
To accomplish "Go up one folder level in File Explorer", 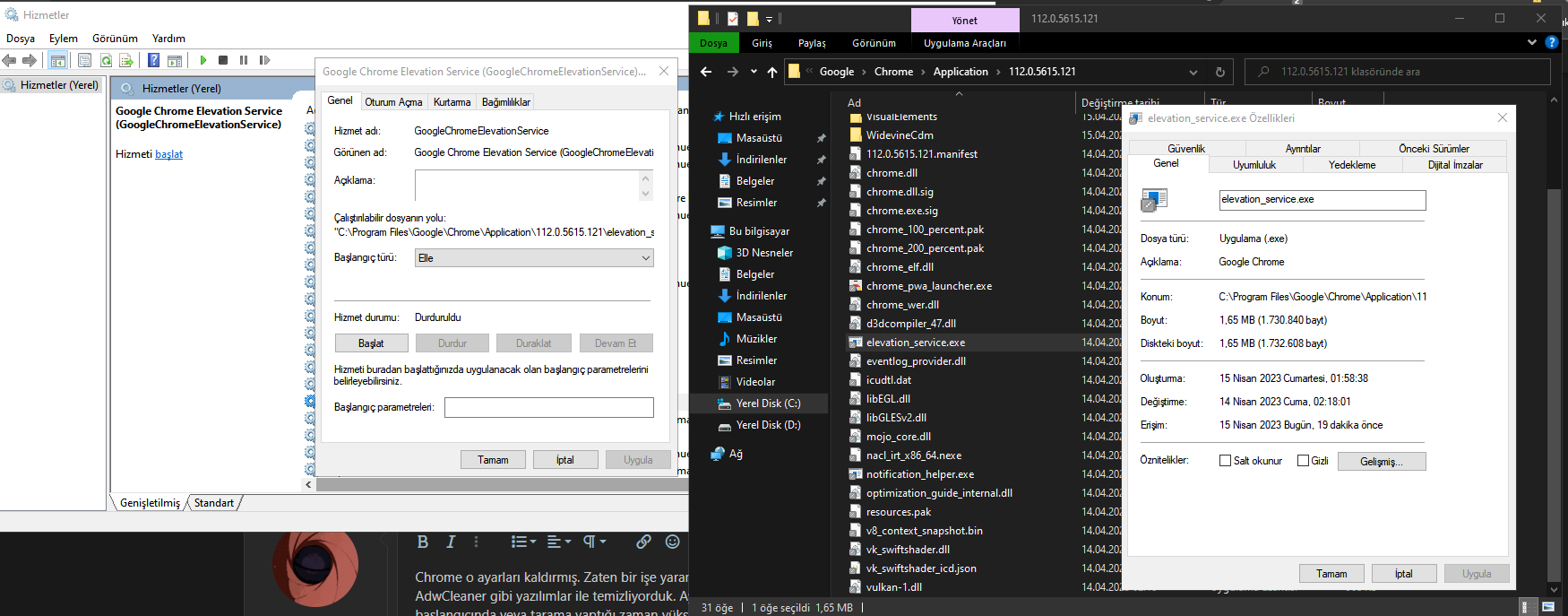I will tap(772, 72).
